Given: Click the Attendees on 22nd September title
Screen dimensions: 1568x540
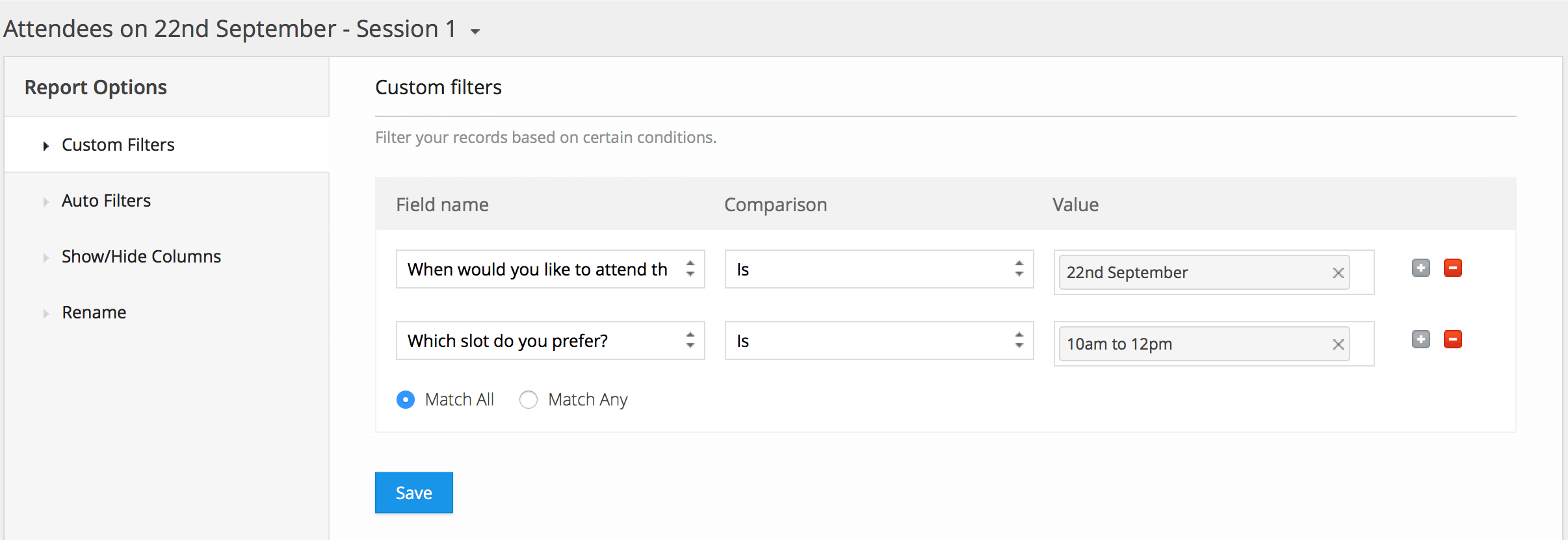Looking at the screenshot, I should (x=229, y=29).
